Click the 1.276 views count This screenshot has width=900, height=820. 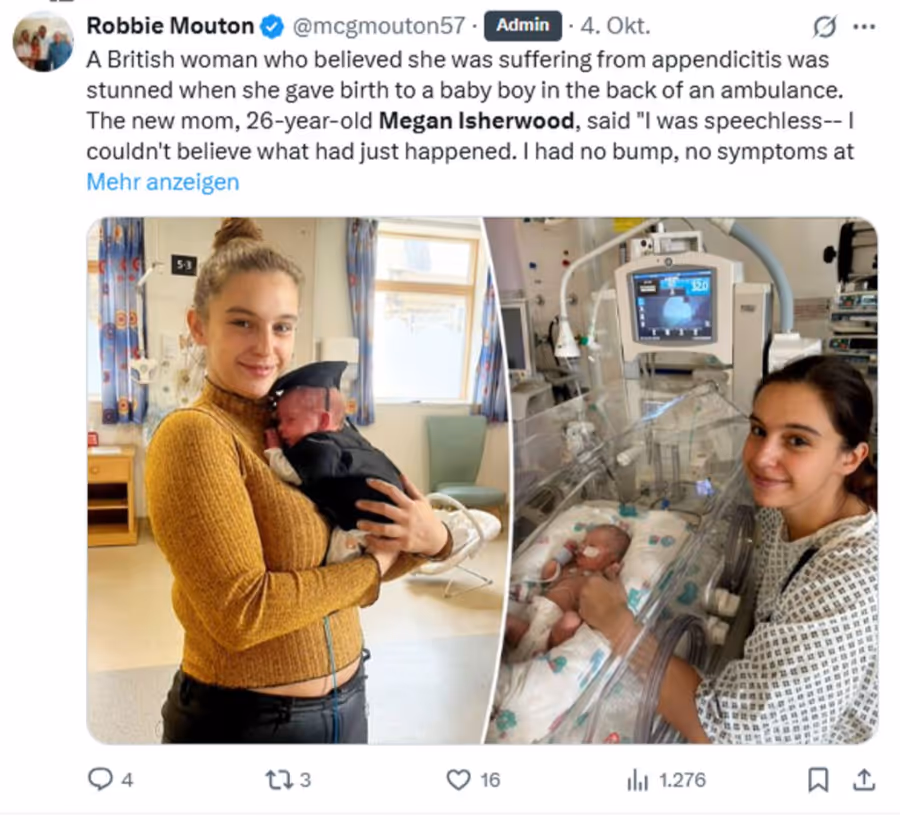[682, 780]
